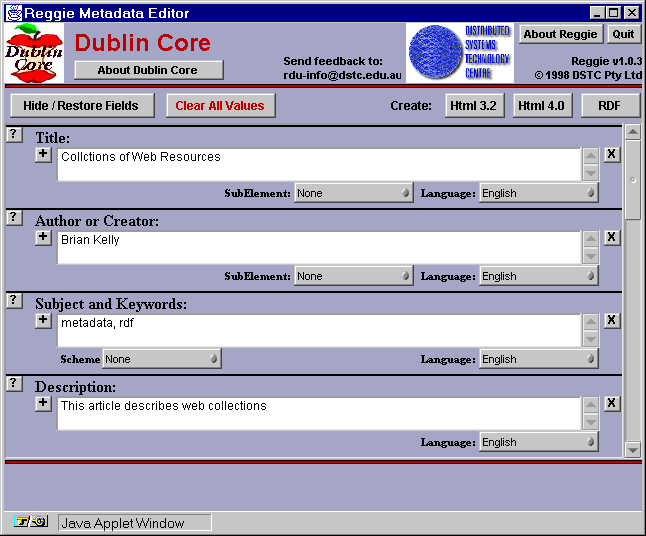This screenshot has width=646, height=536.
Task: Click the main panel vertical scrollbar thumb
Action: pyautogui.click(x=633, y=180)
